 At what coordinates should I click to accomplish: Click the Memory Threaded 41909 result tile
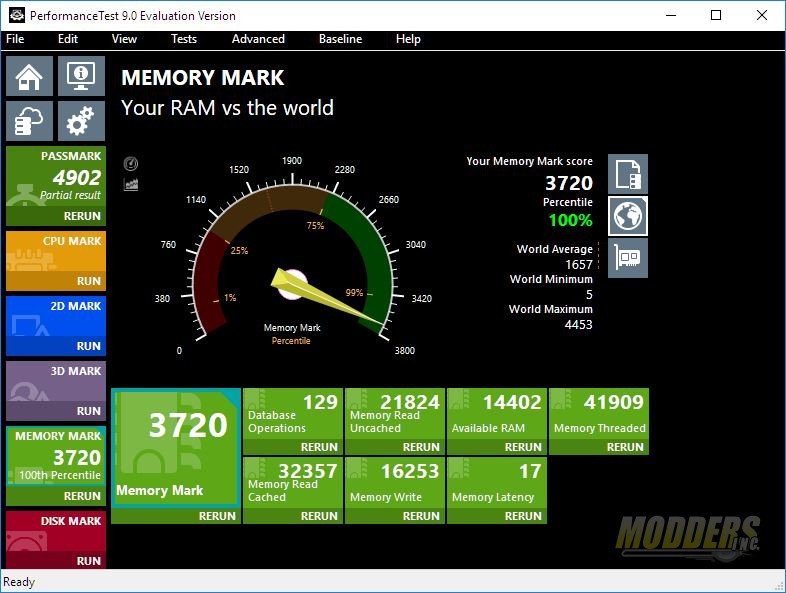tap(599, 414)
